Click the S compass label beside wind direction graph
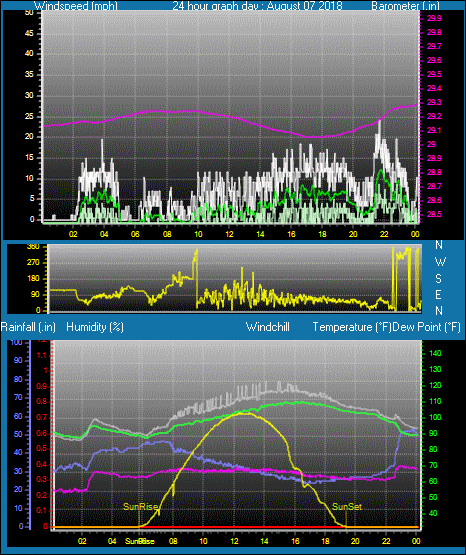 tap(438, 279)
